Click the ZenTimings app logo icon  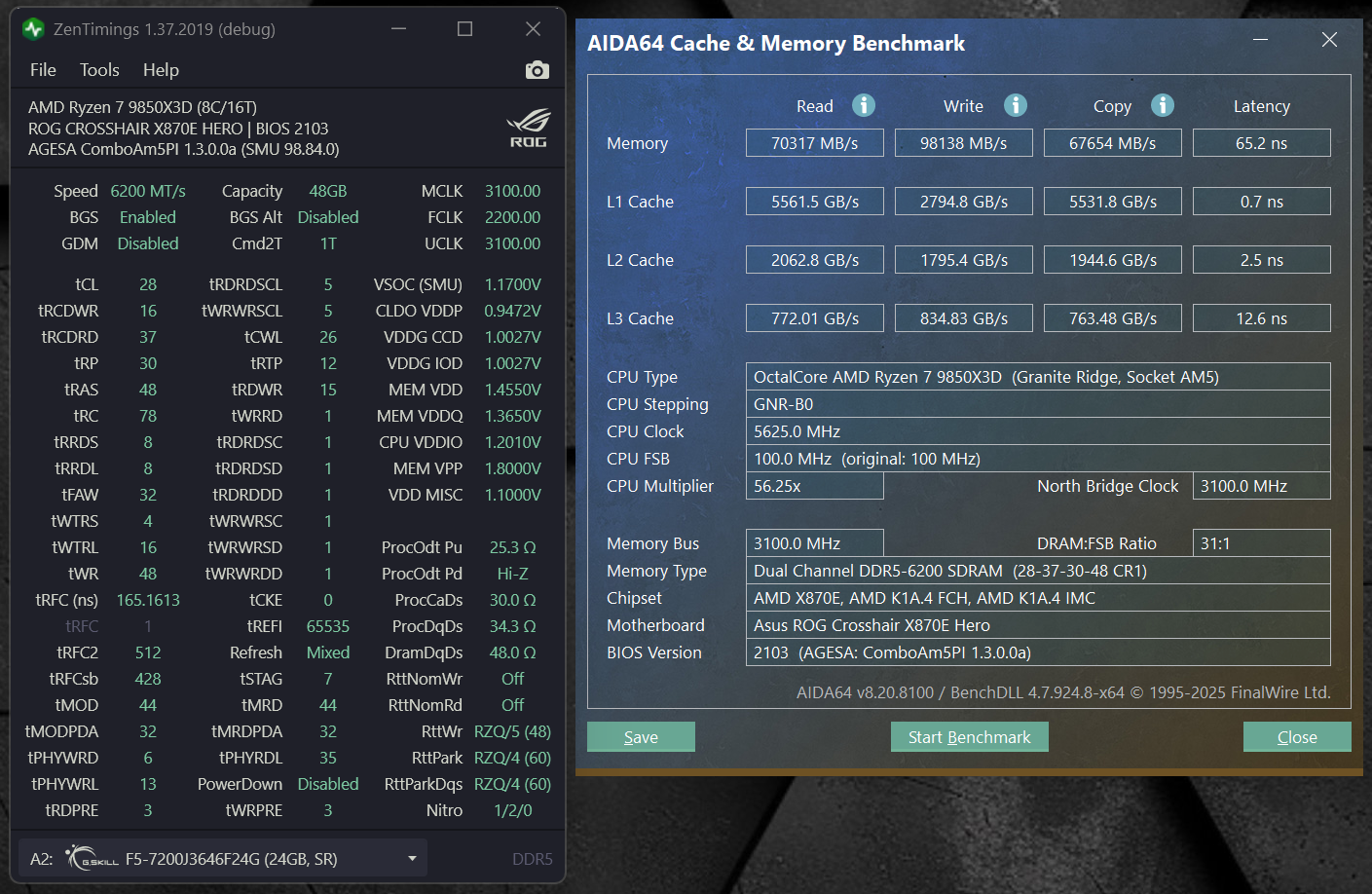(33, 29)
